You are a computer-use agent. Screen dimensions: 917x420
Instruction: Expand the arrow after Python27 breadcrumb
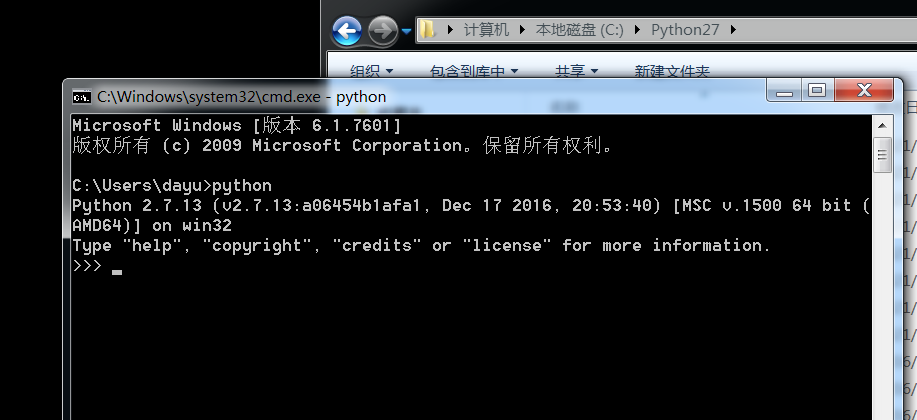pos(733,29)
